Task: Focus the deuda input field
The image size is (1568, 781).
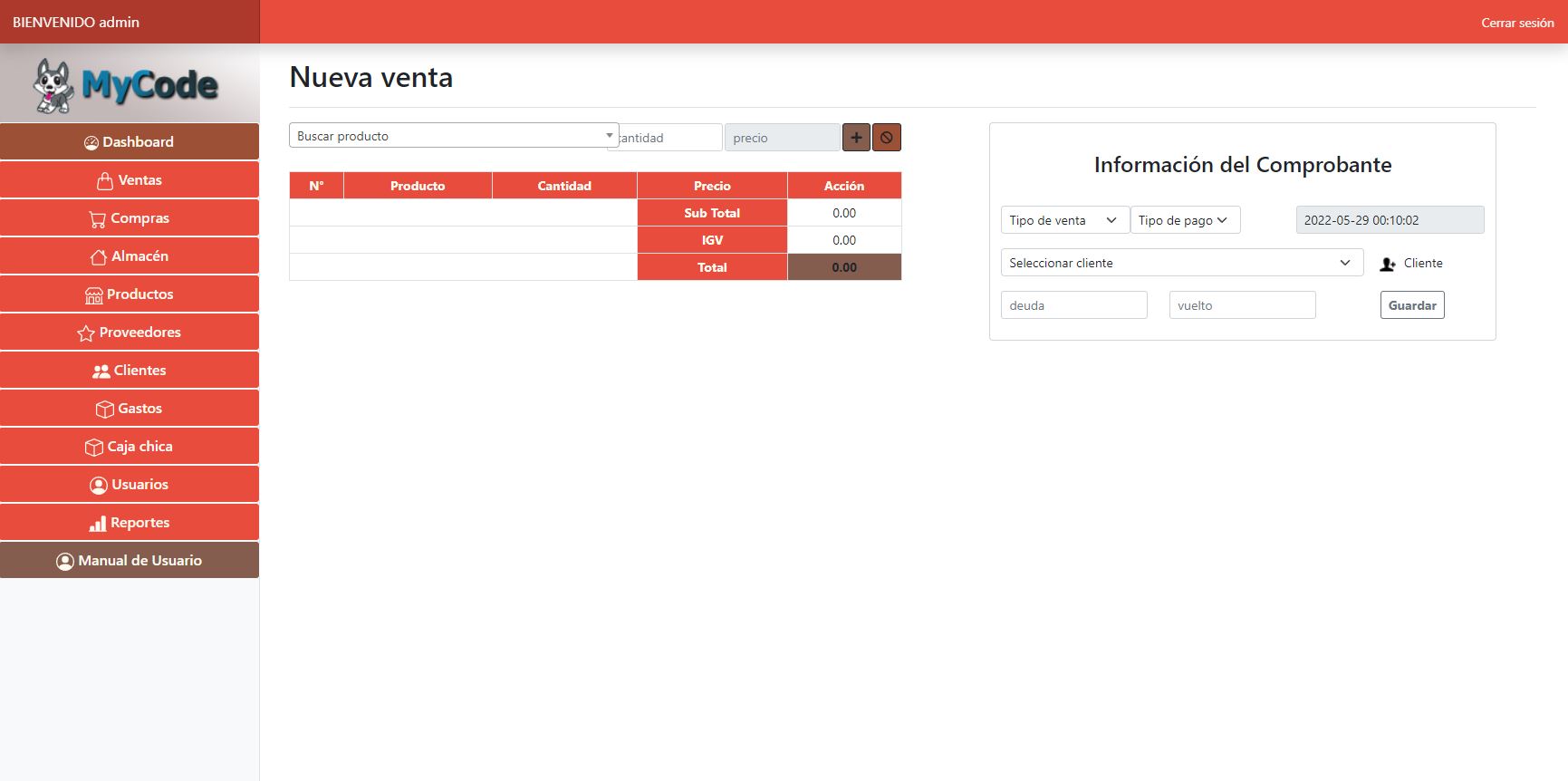Action: [1073, 305]
